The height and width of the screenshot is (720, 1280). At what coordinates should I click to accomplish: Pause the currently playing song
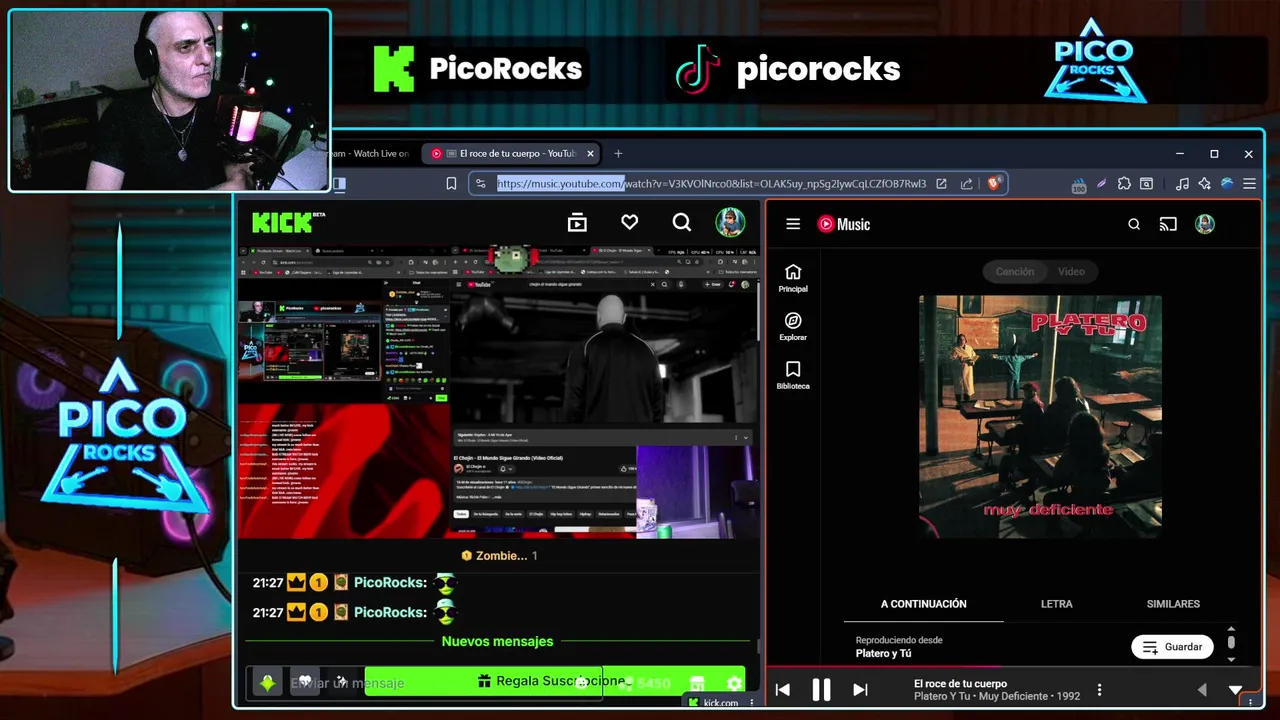(821, 690)
